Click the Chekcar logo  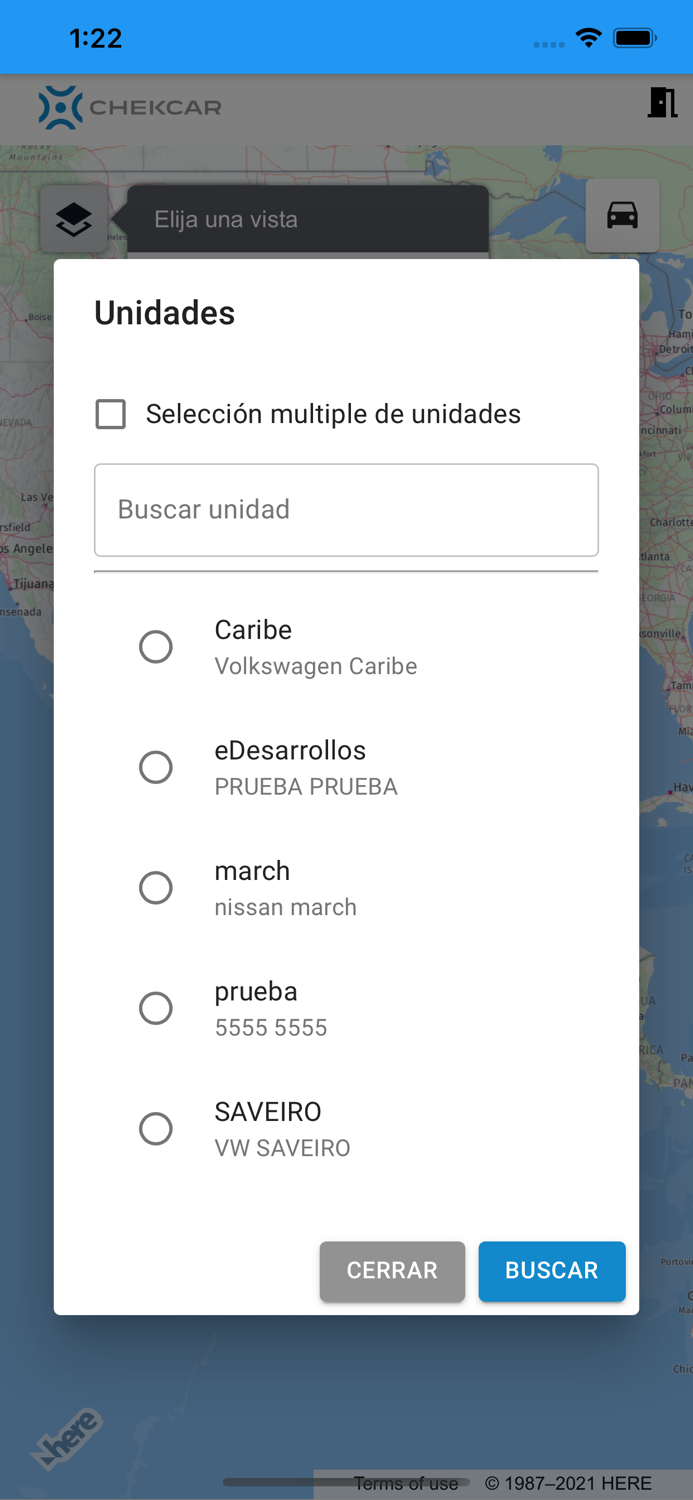pyautogui.click(x=130, y=107)
